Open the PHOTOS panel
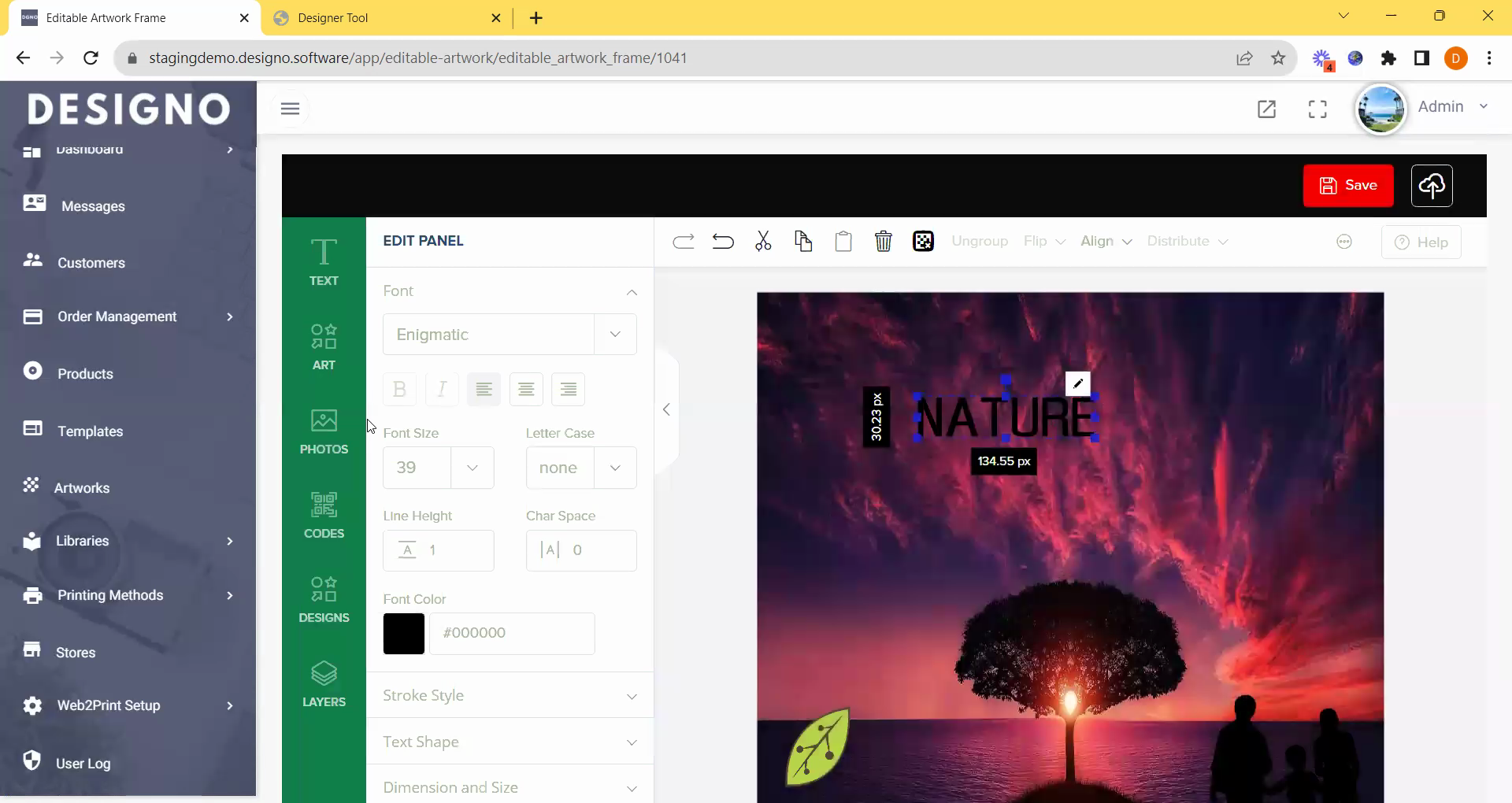 324,431
